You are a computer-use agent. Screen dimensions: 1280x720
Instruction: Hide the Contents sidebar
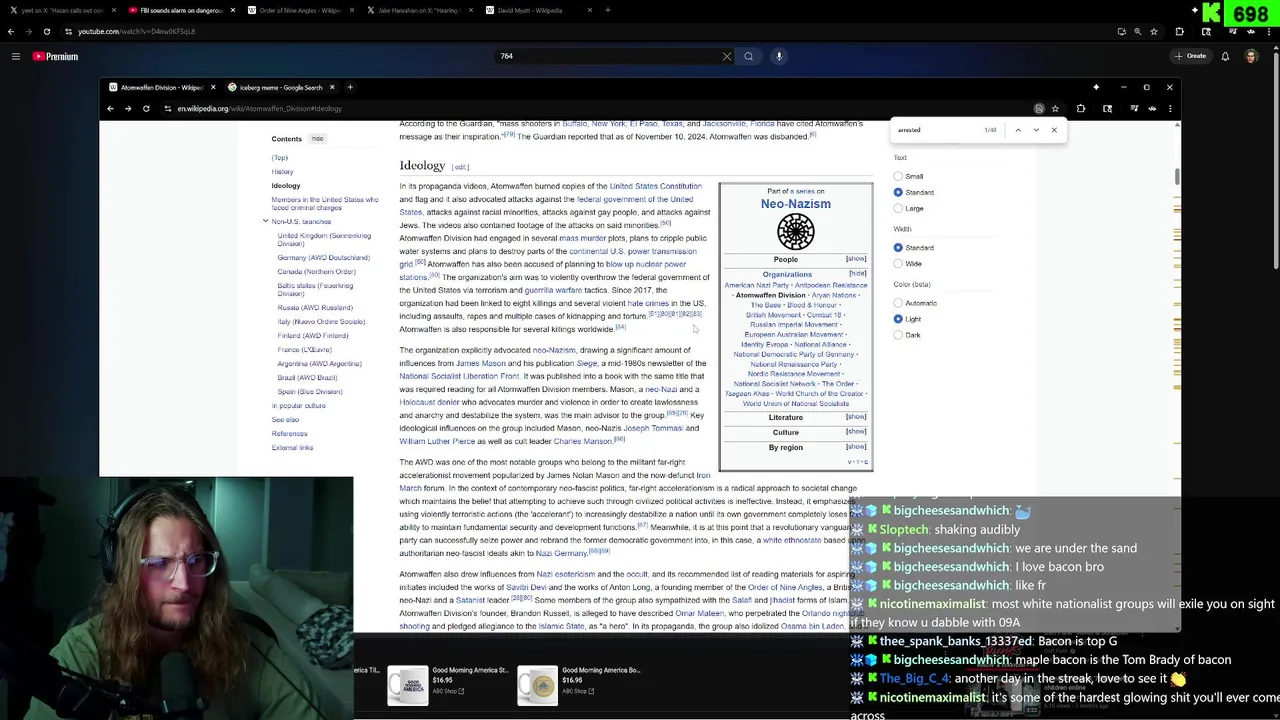click(x=317, y=139)
